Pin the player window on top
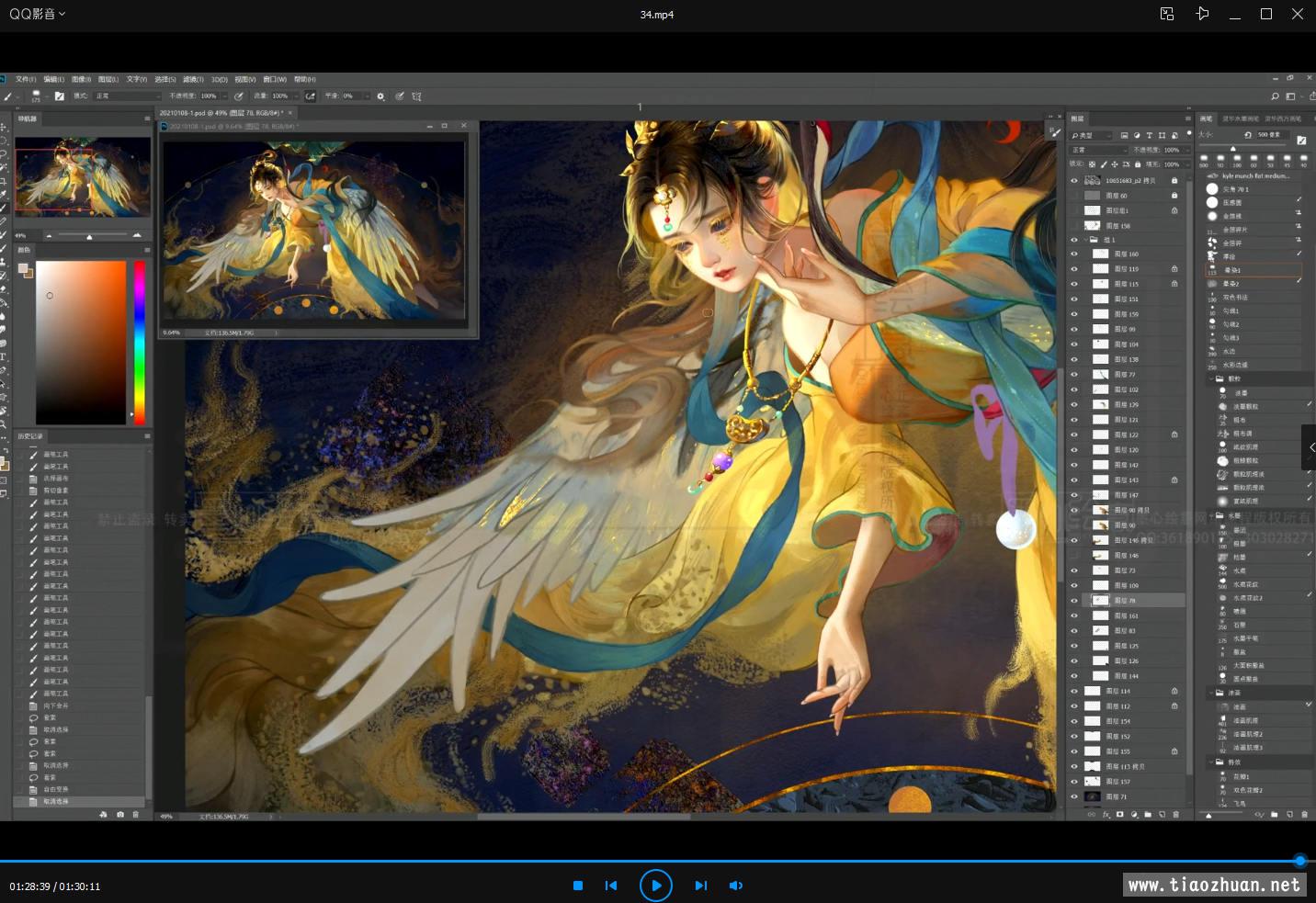Viewport: 1316px width, 903px height. click(x=1202, y=14)
